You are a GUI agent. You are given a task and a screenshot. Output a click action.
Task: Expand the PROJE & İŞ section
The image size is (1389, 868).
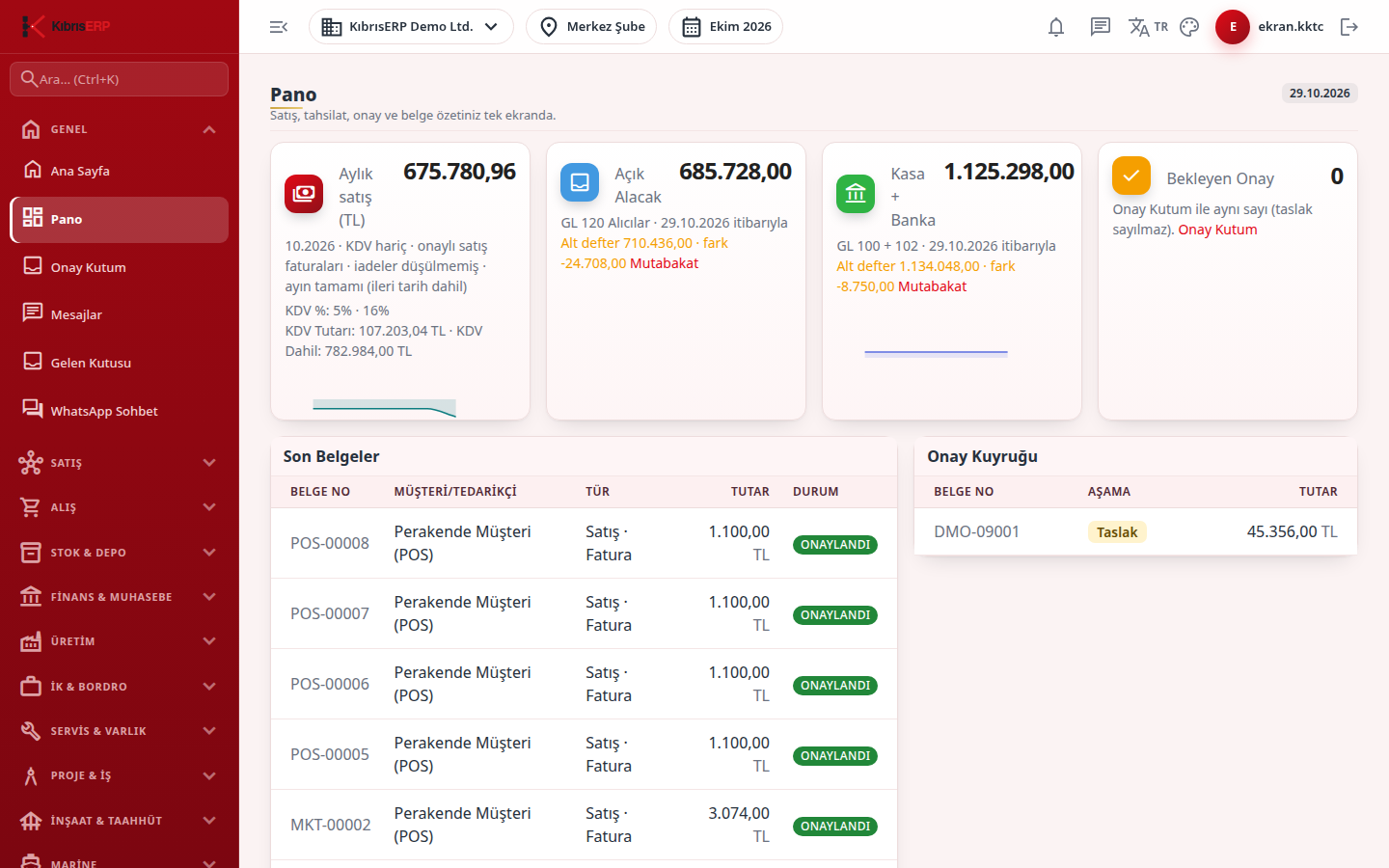pyautogui.click(x=120, y=775)
